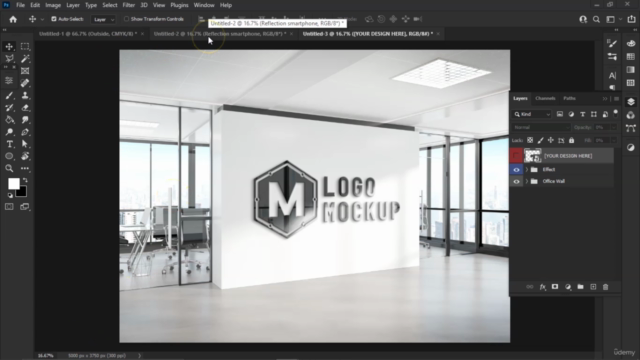Select the Smudge tool
This screenshot has height=360, width=640.
25,120
